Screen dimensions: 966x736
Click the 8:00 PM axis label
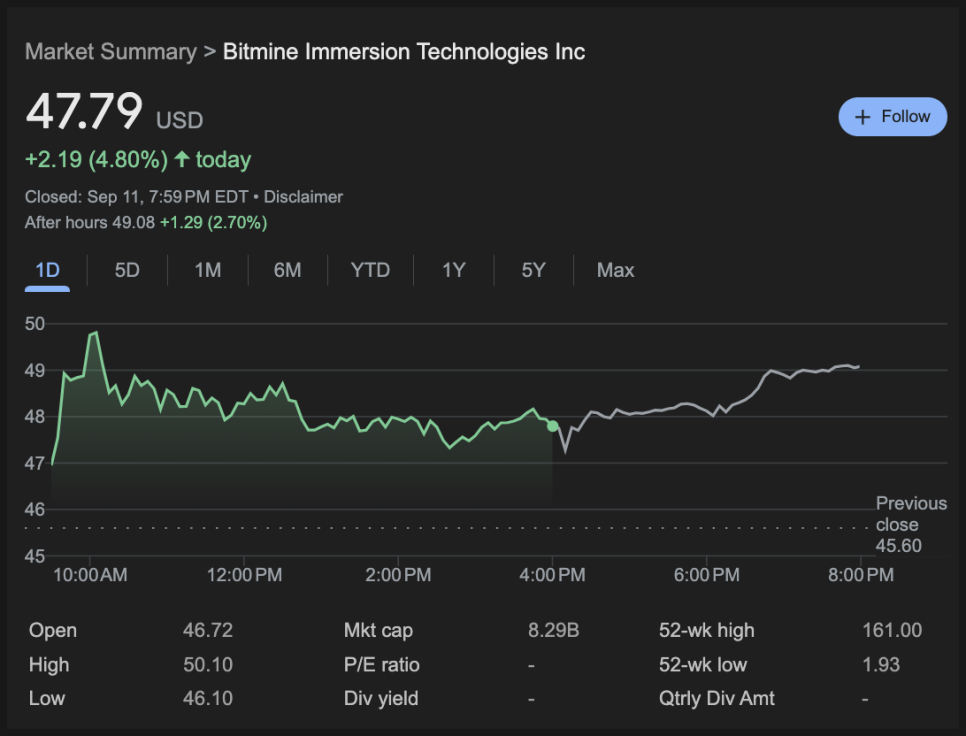pos(861,575)
